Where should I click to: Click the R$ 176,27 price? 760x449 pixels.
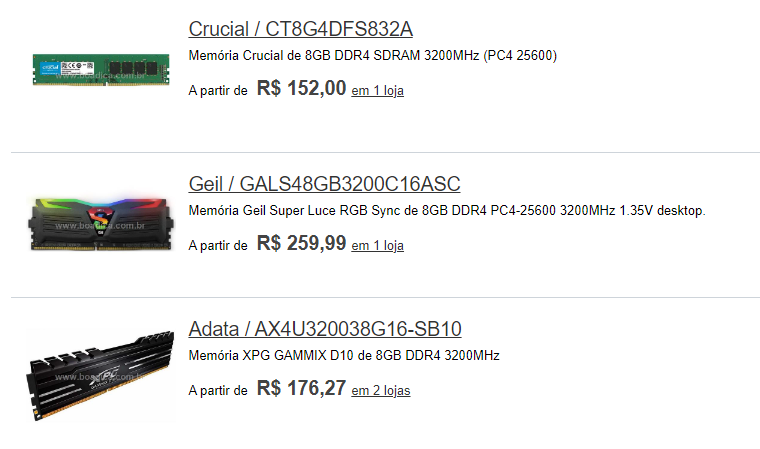[301, 388]
